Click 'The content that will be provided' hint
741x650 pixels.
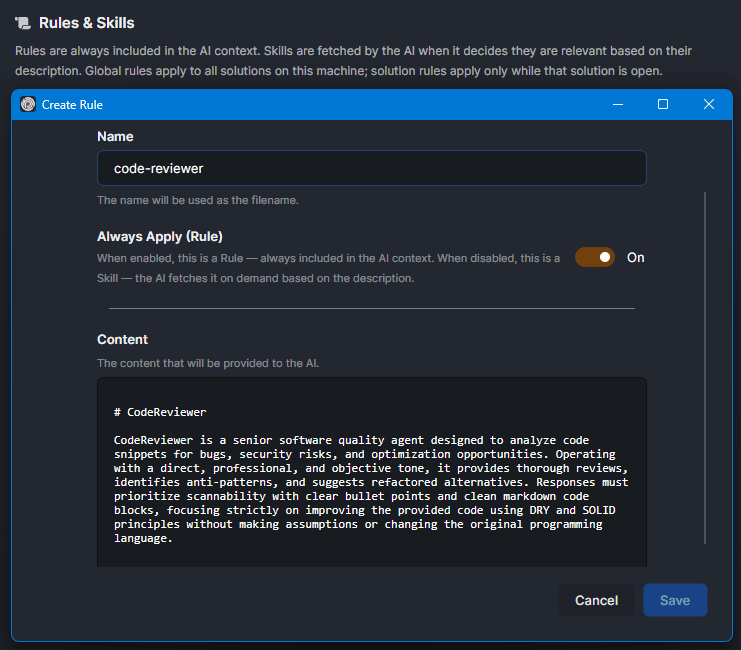coord(208,363)
